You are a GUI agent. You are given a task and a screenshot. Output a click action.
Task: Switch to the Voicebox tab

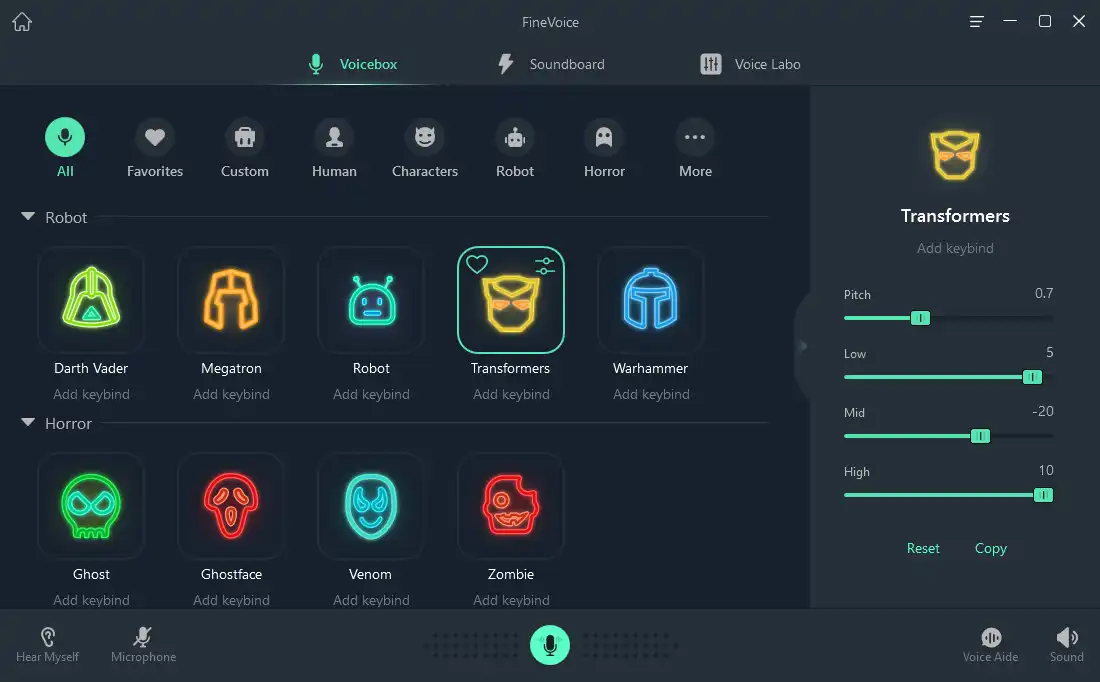353,64
